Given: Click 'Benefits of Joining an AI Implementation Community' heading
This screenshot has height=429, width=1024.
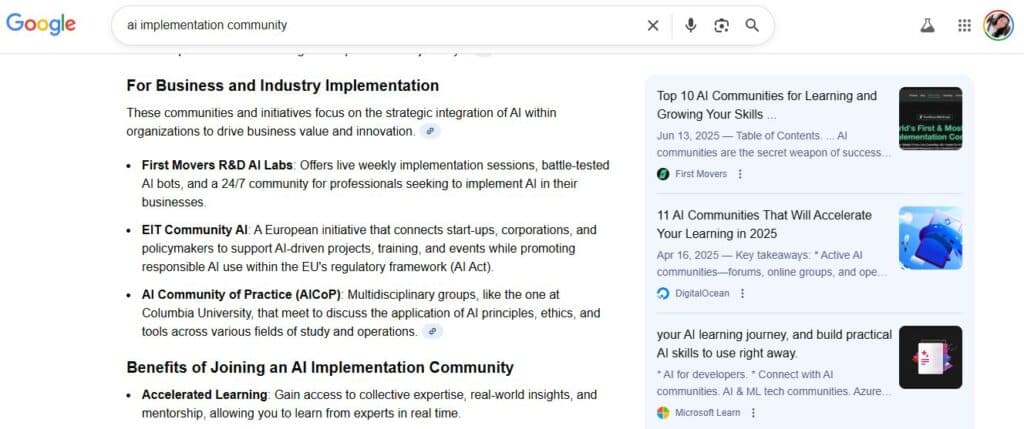Looking at the screenshot, I should pyautogui.click(x=320, y=367).
